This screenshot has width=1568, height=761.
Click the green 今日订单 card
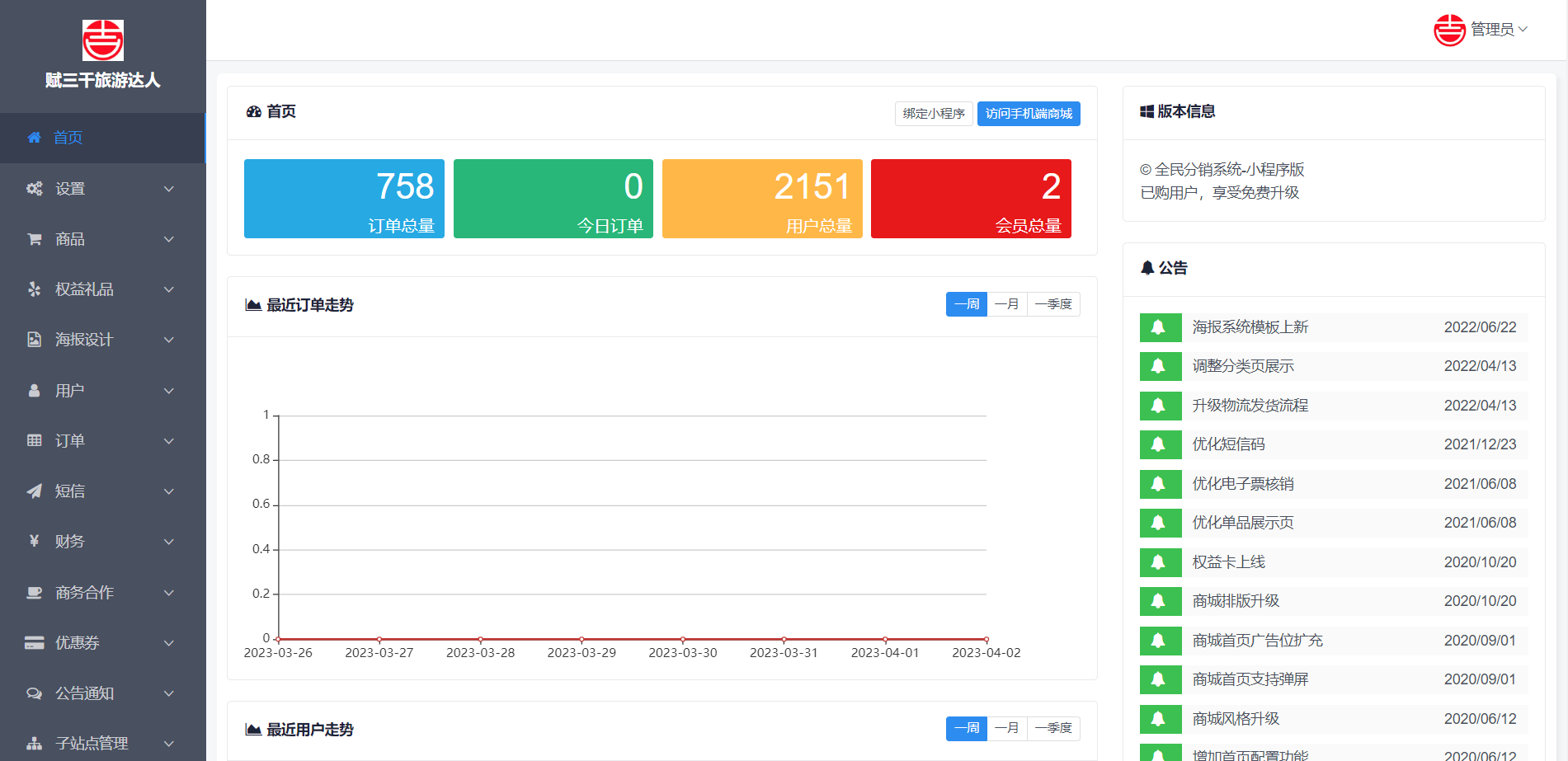[553, 199]
